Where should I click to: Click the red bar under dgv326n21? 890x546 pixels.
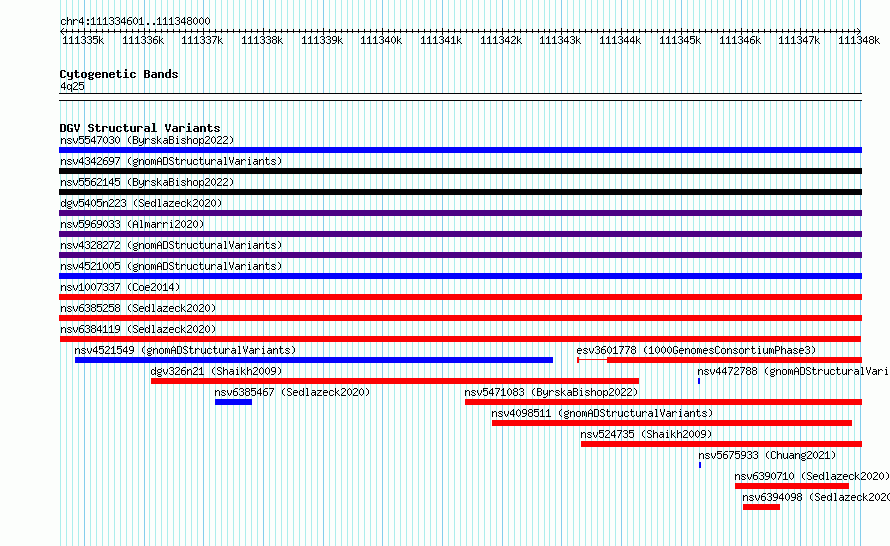395,381
